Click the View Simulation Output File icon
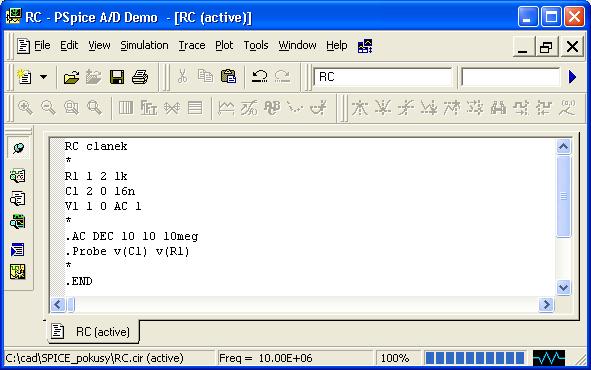This screenshot has height=370, width=591. tap(18, 176)
